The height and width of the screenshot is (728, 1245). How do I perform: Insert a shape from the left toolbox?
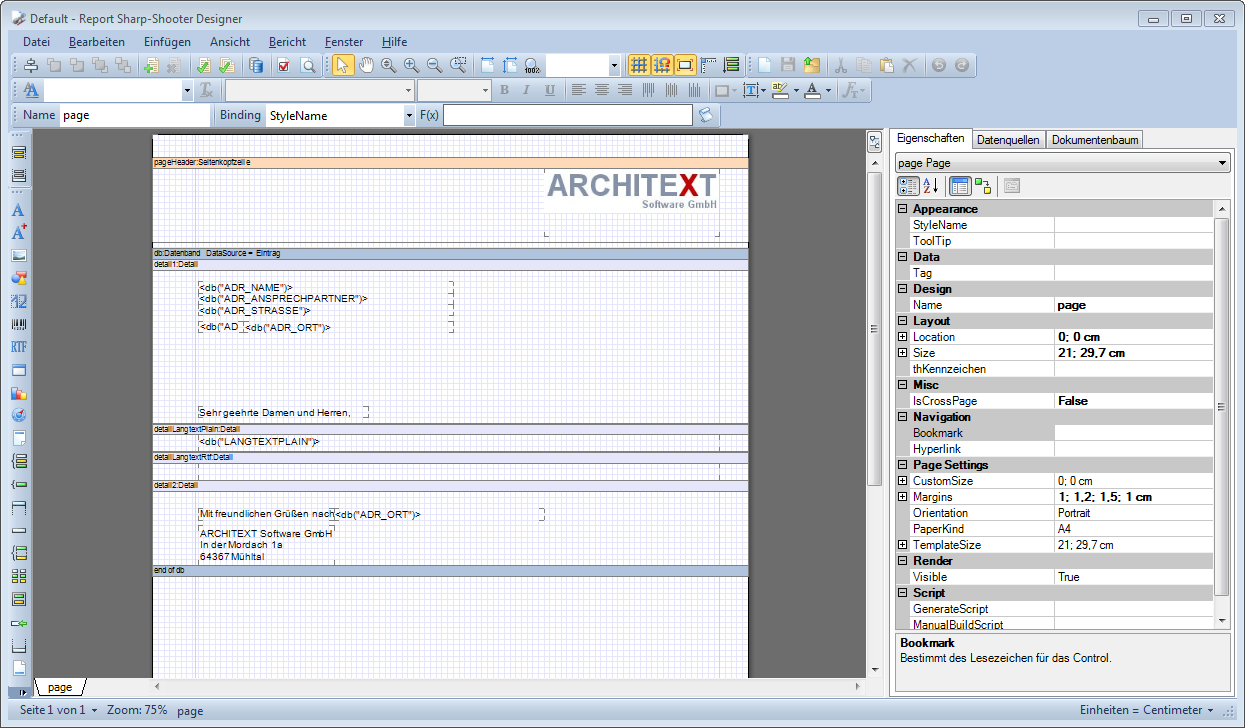point(19,278)
